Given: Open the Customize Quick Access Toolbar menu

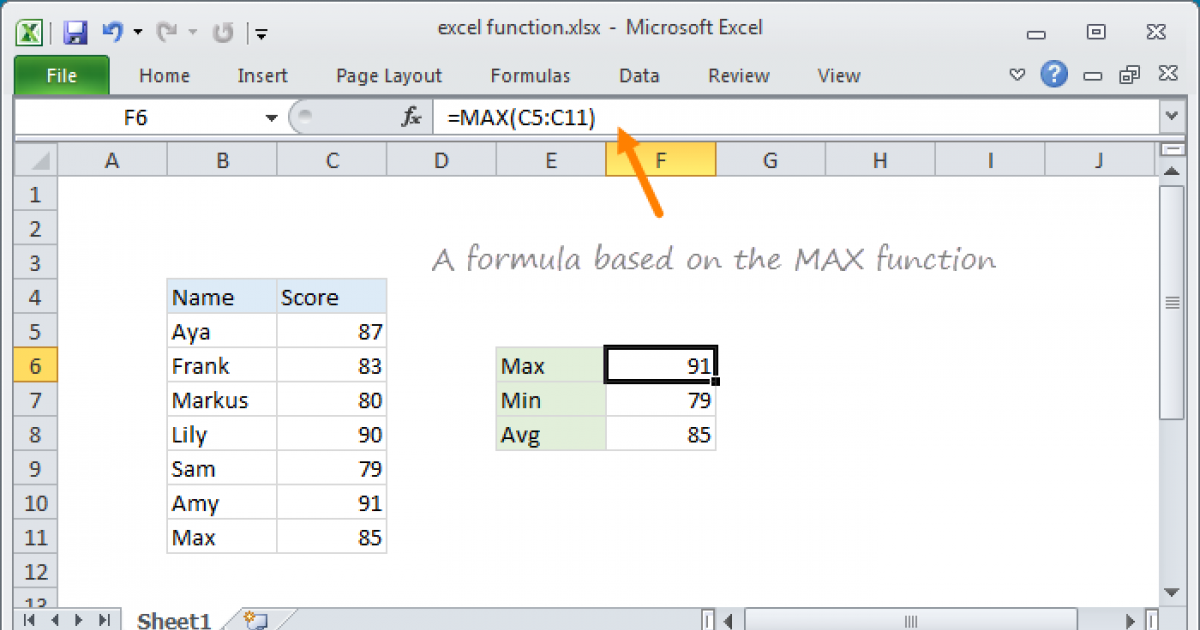Looking at the screenshot, I should 261,33.
